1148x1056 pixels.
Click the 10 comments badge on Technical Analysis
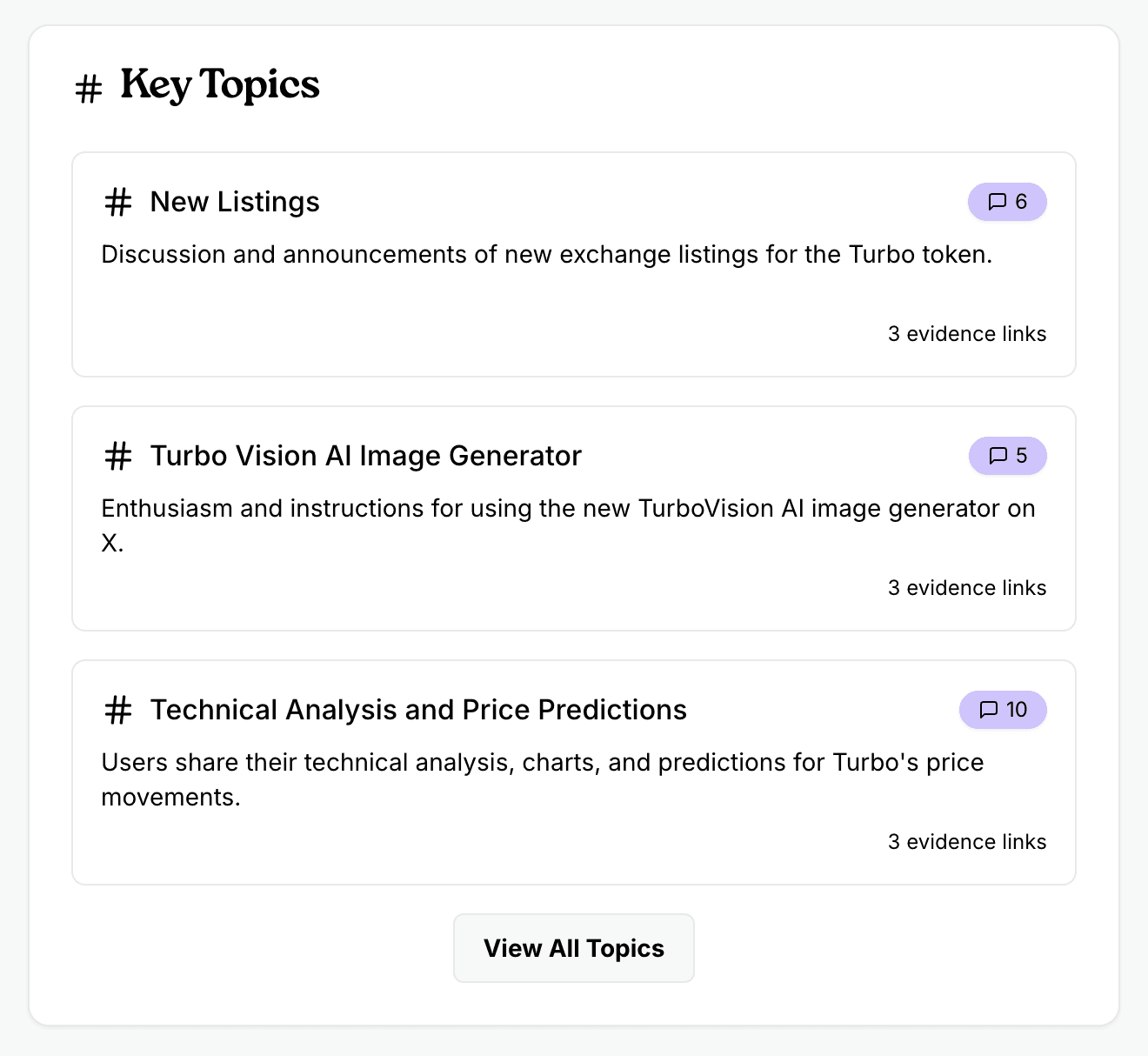tap(1002, 710)
